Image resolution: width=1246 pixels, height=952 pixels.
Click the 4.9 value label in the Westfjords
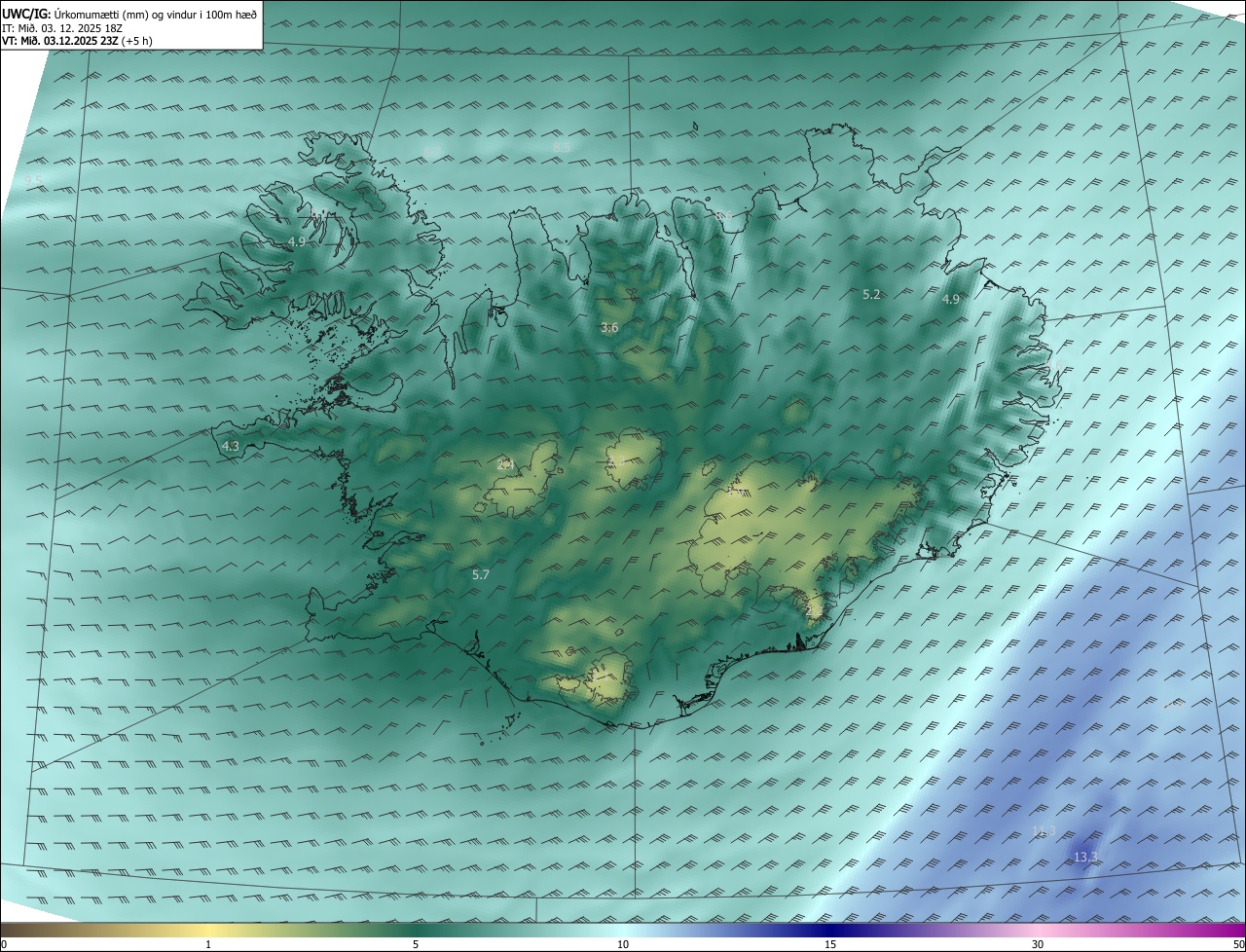coord(297,241)
